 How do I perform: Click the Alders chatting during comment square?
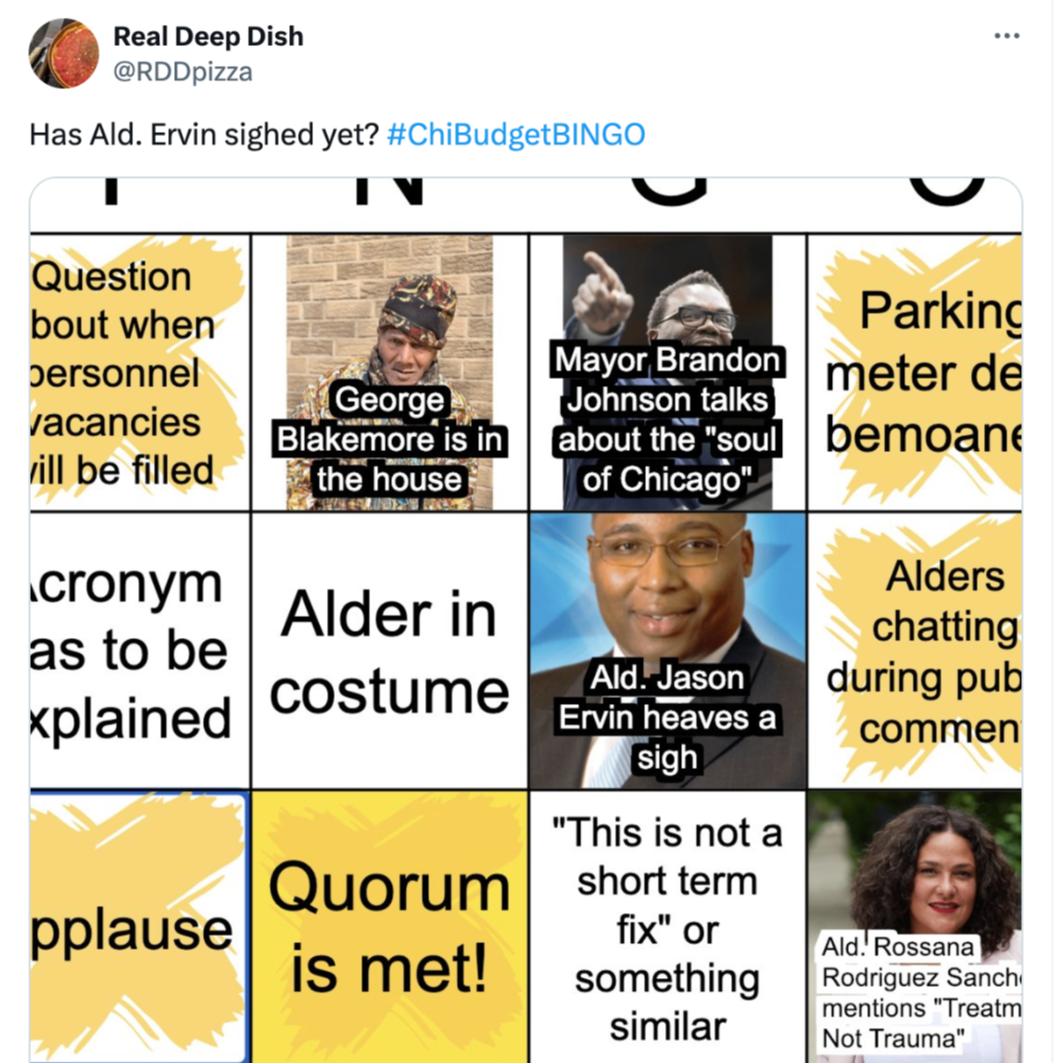[x=915, y=651]
